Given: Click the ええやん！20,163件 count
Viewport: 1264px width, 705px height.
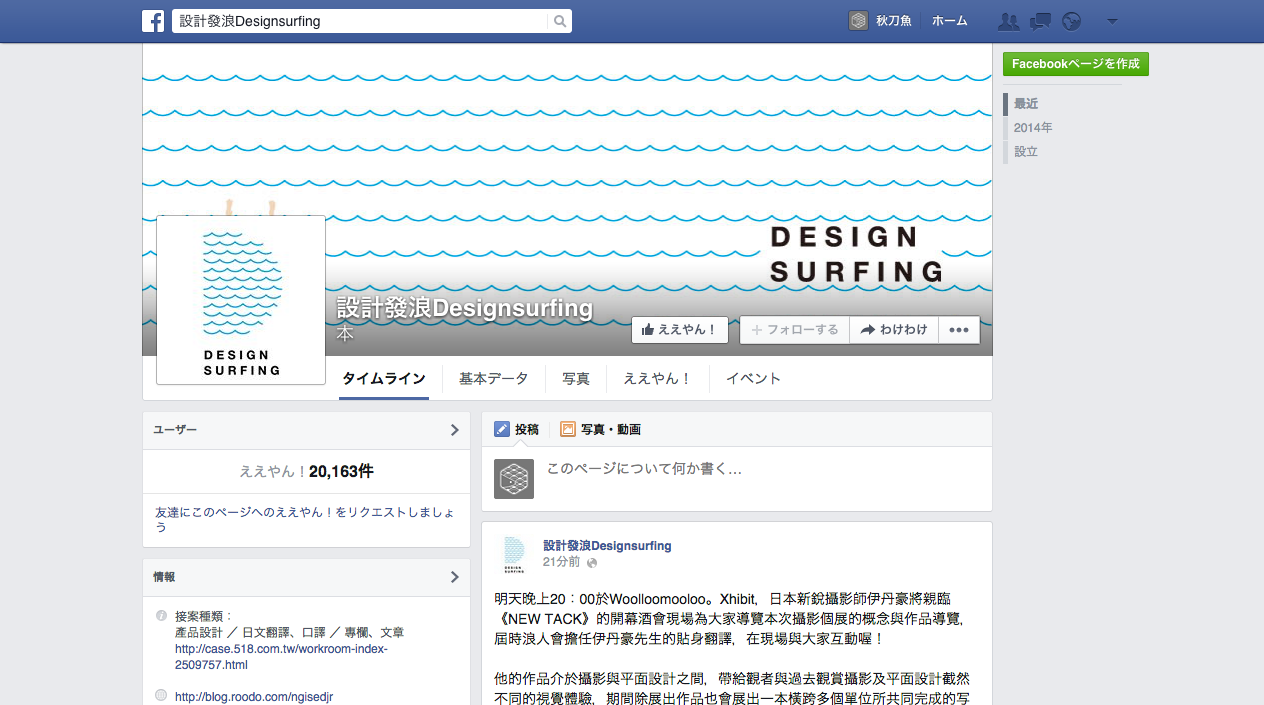Looking at the screenshot, I should click(306, 471).
